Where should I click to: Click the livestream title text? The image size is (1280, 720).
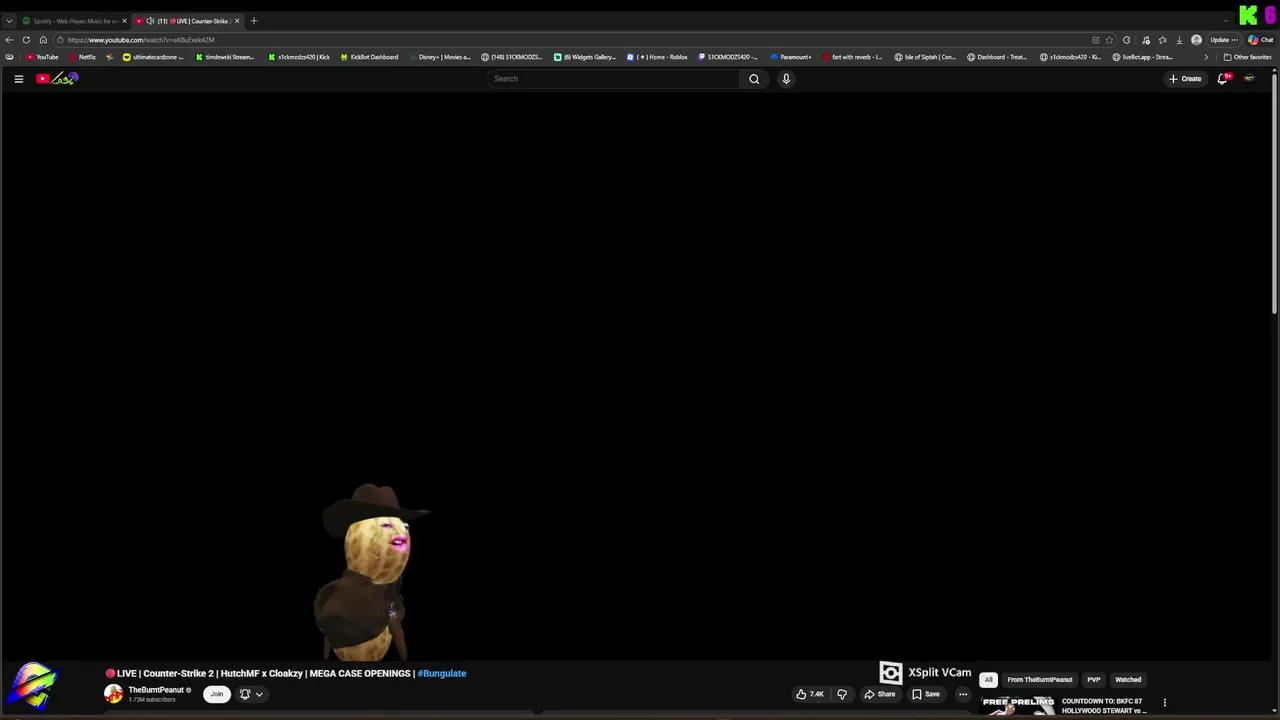[286, 673]
